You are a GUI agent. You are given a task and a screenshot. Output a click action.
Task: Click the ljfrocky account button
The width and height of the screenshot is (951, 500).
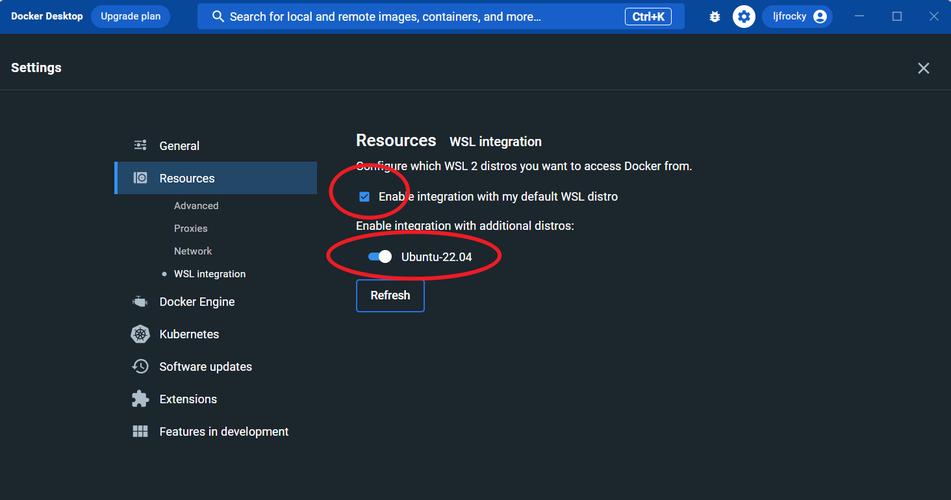(798, 16)
